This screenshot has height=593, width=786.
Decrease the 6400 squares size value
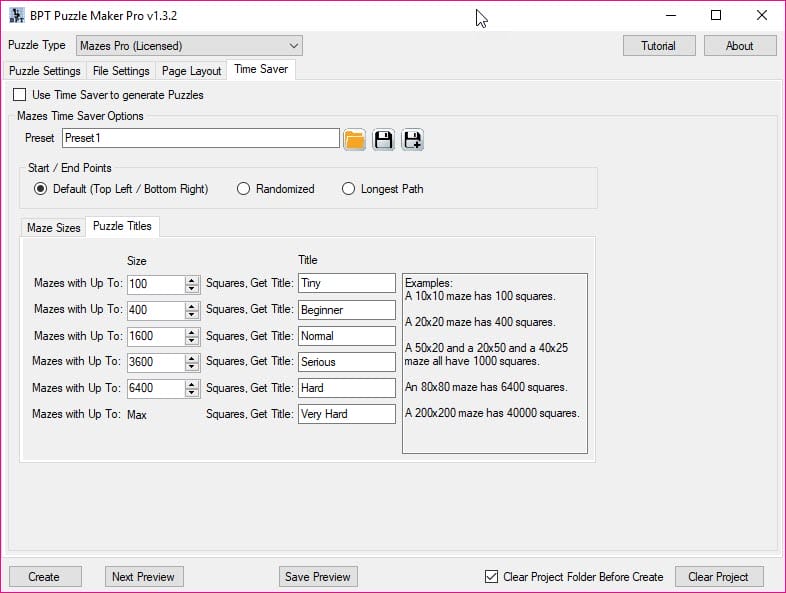tap(191, 392)
